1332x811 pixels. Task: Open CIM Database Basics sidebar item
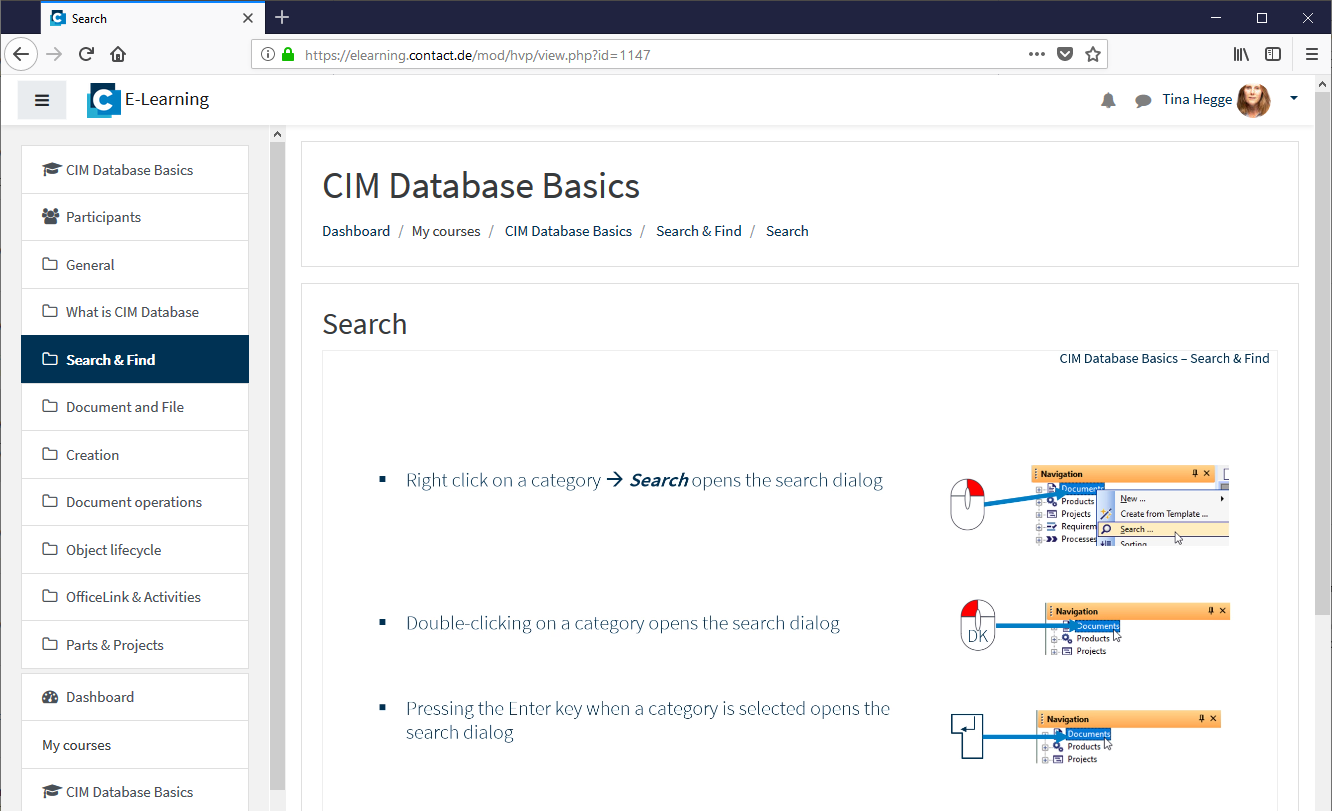tap(135, 170)
